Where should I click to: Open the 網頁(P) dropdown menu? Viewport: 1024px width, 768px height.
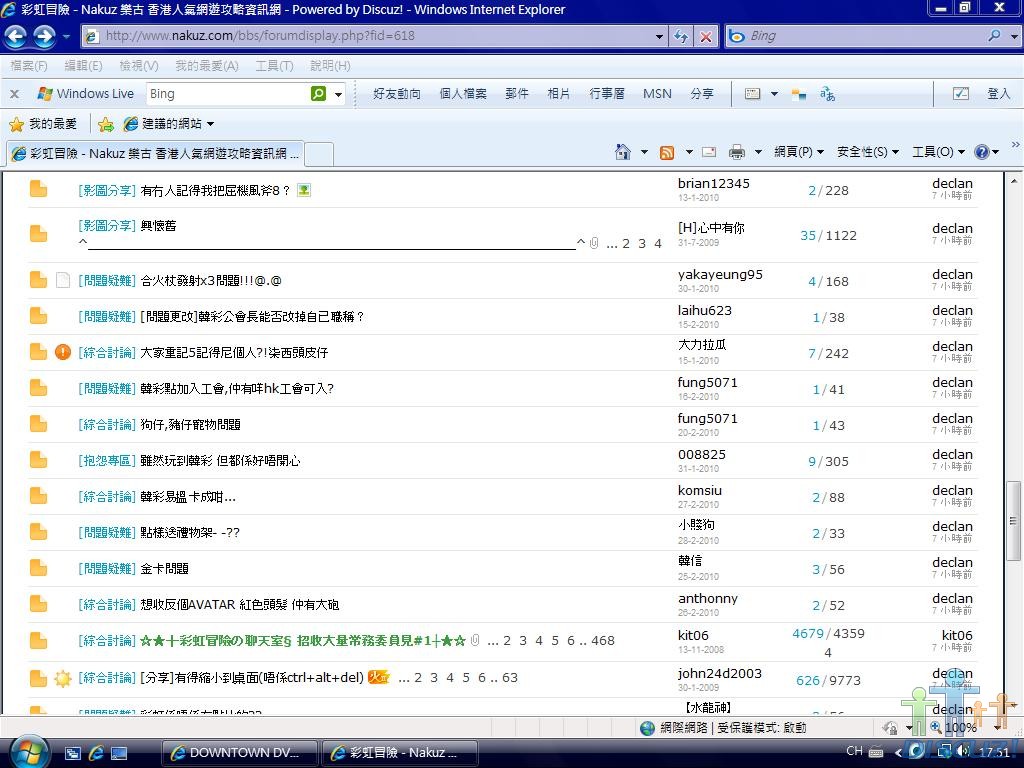click(799, 152)
